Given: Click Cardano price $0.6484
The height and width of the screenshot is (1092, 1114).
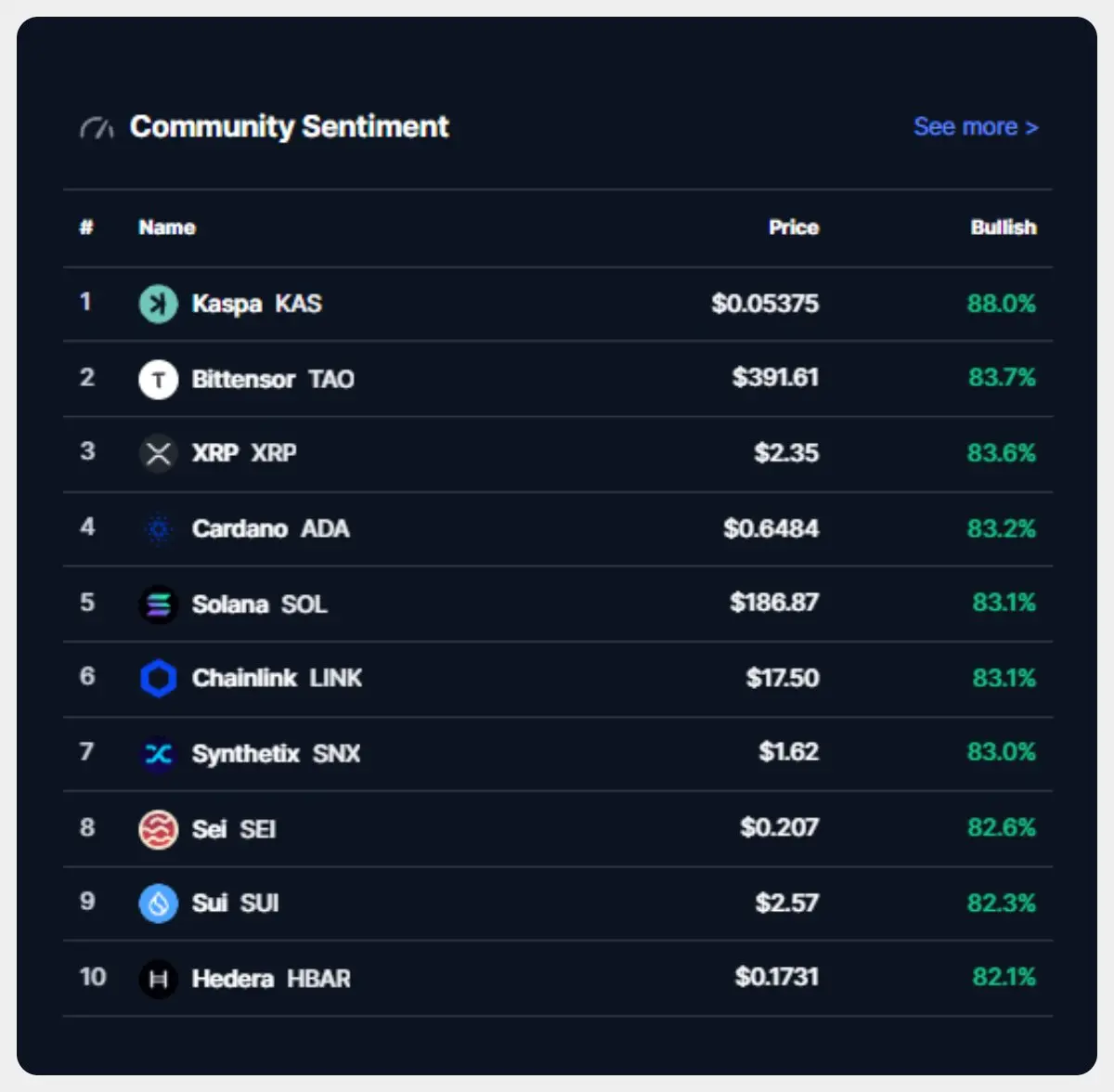Looking at the screenshot, I should pyautogui.click(x=771, y=529).
